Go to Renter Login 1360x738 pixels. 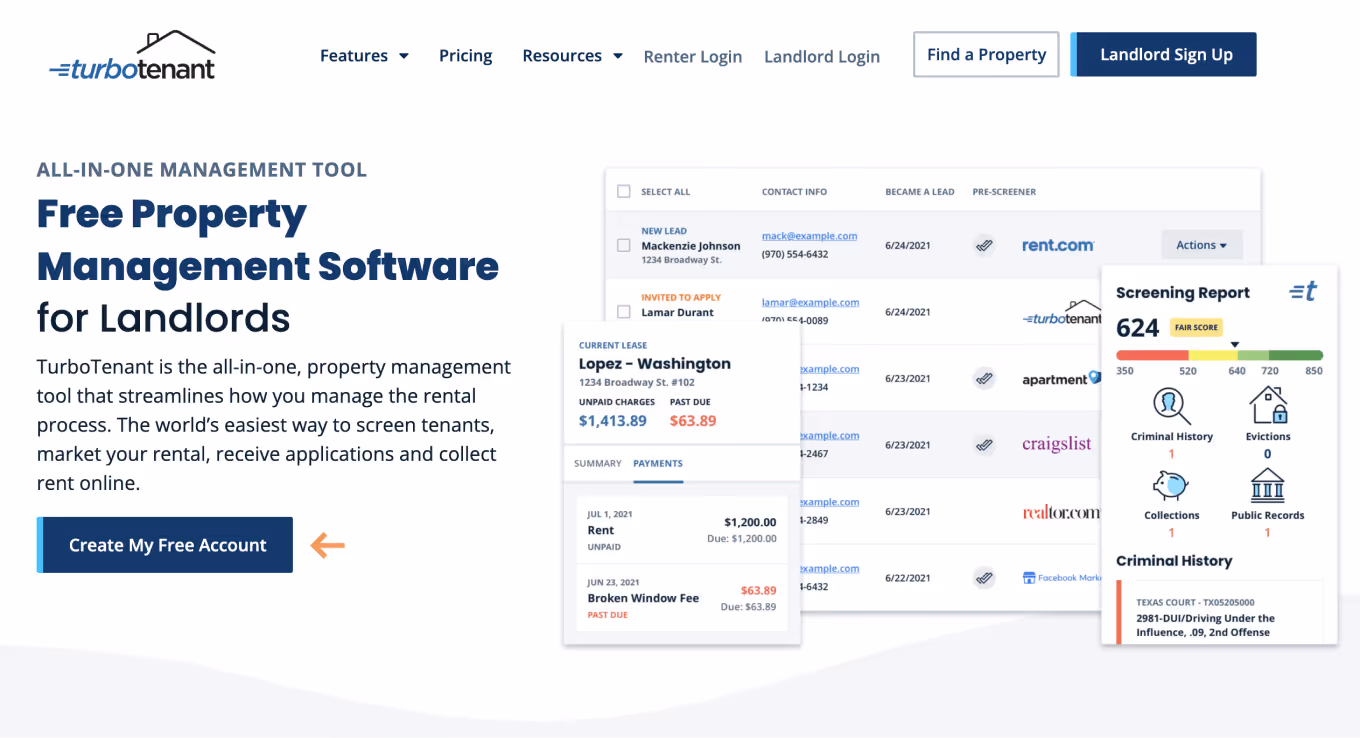(x=692, y=57)
